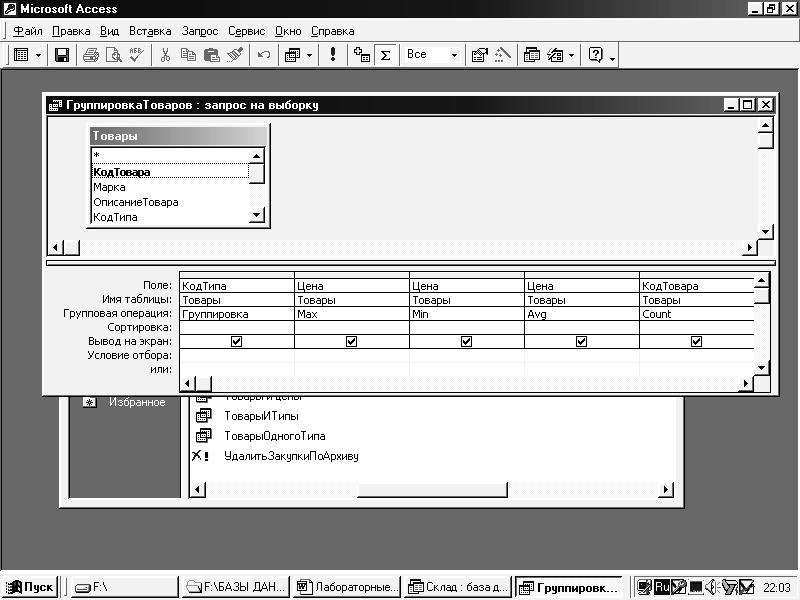Show the Database Window icon
Image resolution: width=800 pixels, height=600 pixels.
coord(532,55)
